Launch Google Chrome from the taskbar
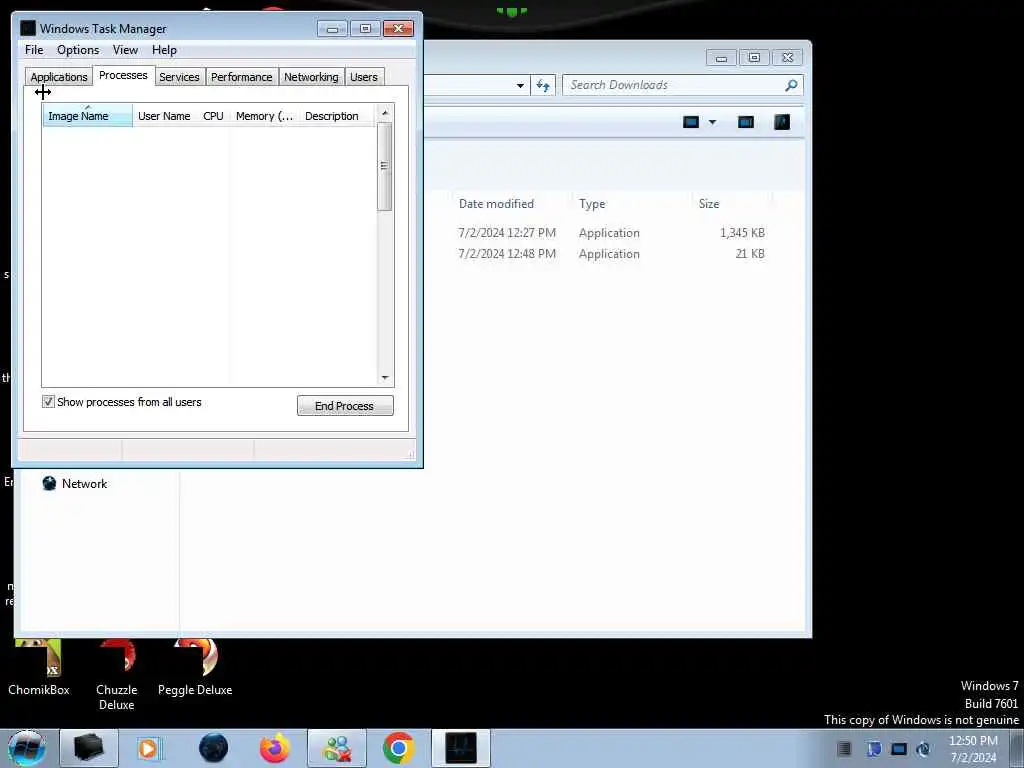The width and height of the screenshot is (1024, 768). tap(398, 748)
